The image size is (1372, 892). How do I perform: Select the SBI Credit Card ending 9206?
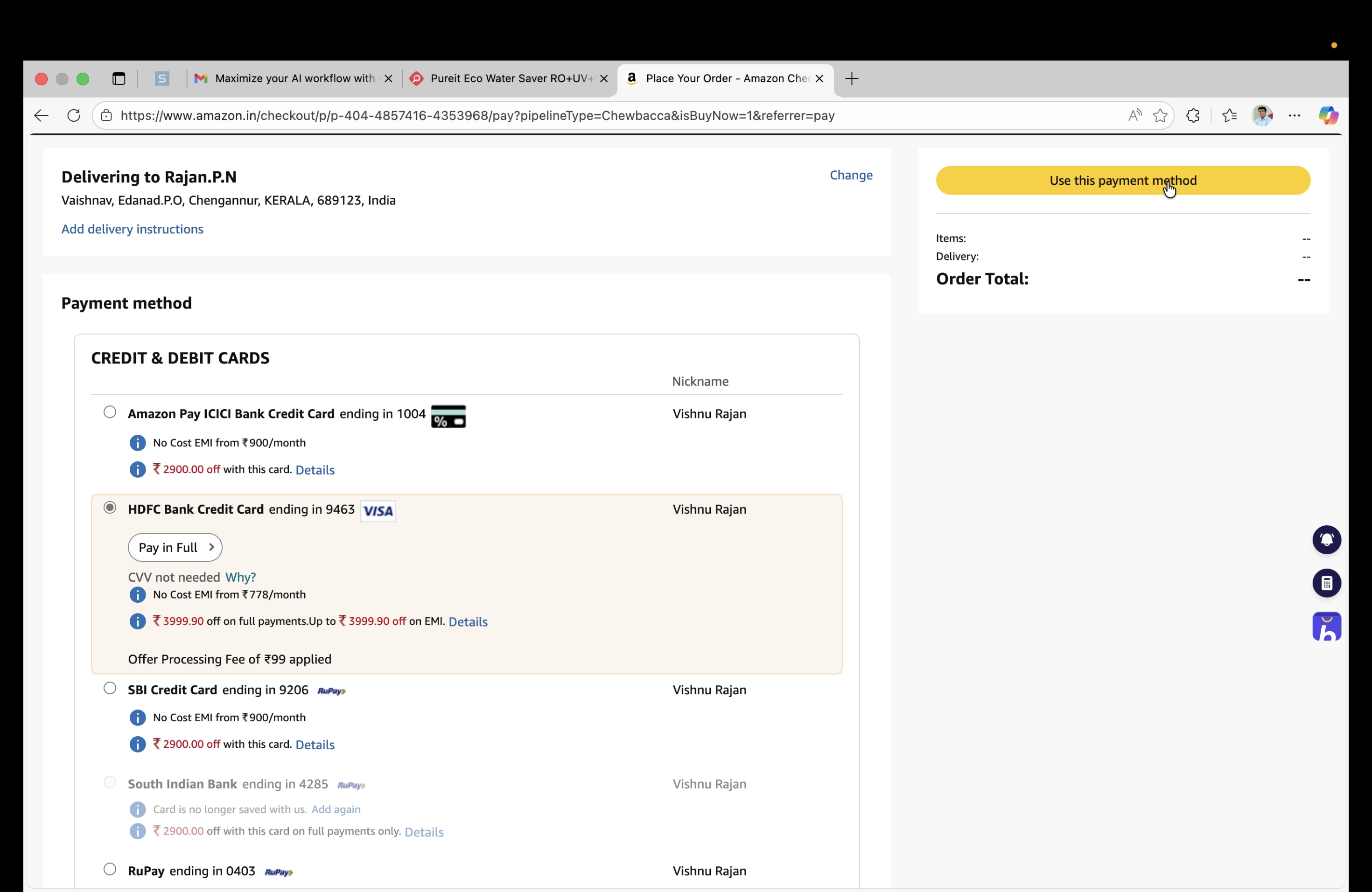[110, 688]
